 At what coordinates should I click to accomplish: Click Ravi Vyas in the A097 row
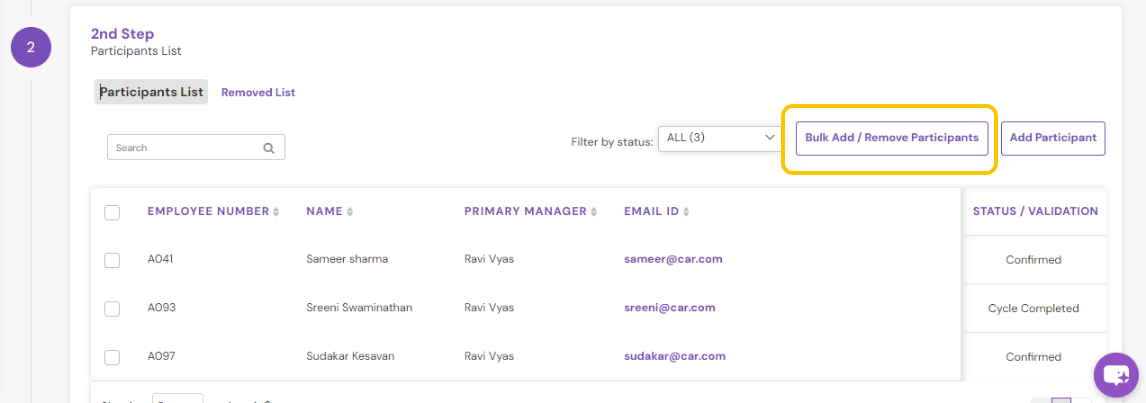click(489, 357)
